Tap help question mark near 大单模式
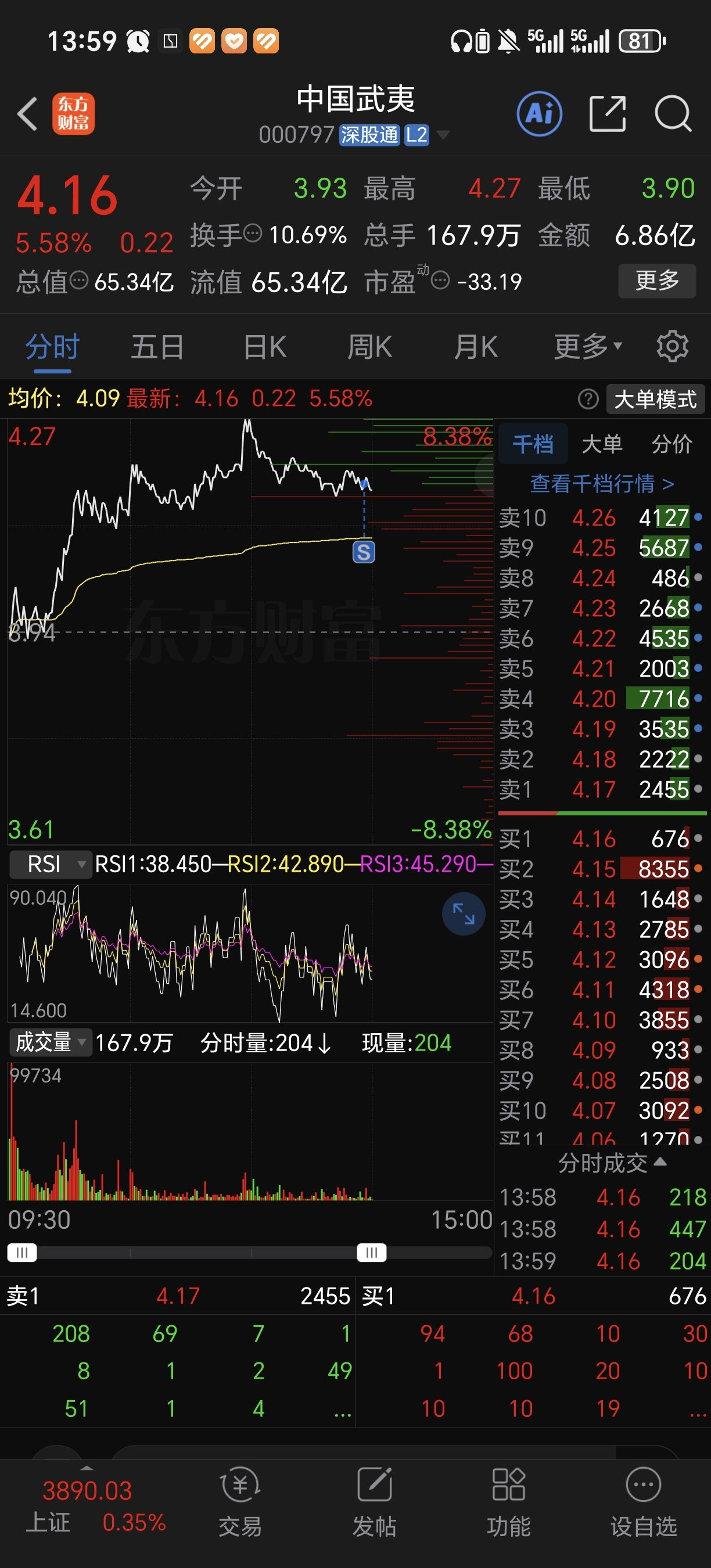This screenshot has width=711, height=1568. pyautogui.click(x=588, y=400)
